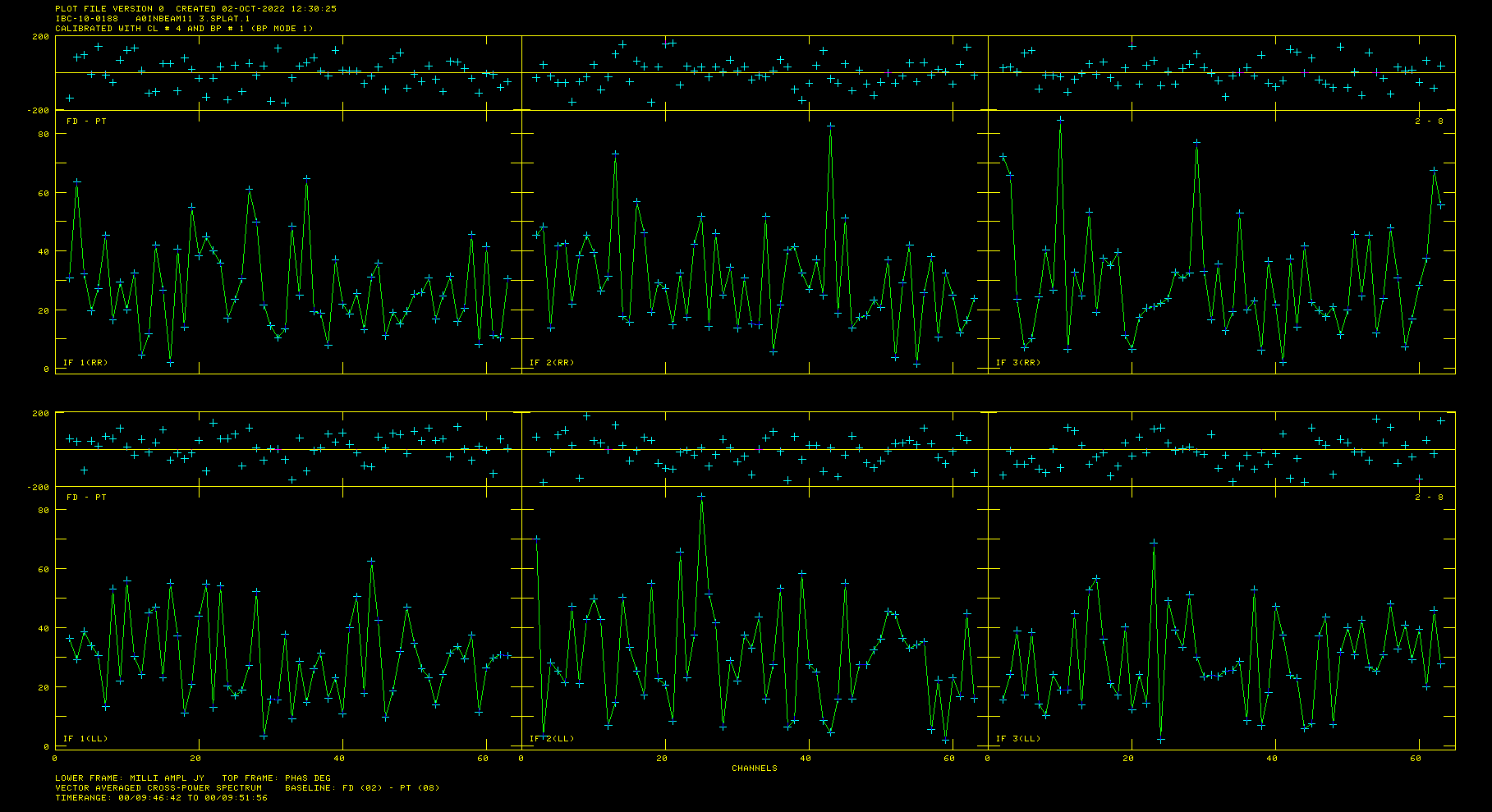The image size is (1492, 812).
Task: Click the IF 3(RR) panel label
Action: (1018, 363)
